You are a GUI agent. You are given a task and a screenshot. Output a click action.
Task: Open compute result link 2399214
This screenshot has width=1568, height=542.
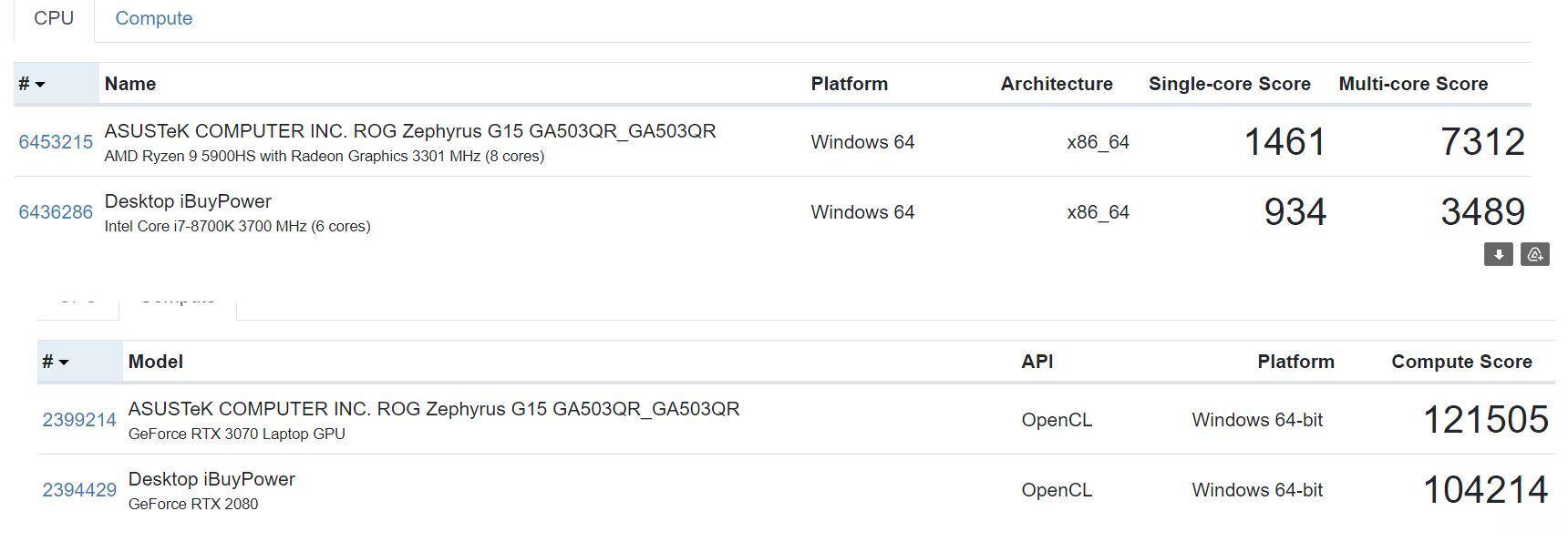coord(79,420)
